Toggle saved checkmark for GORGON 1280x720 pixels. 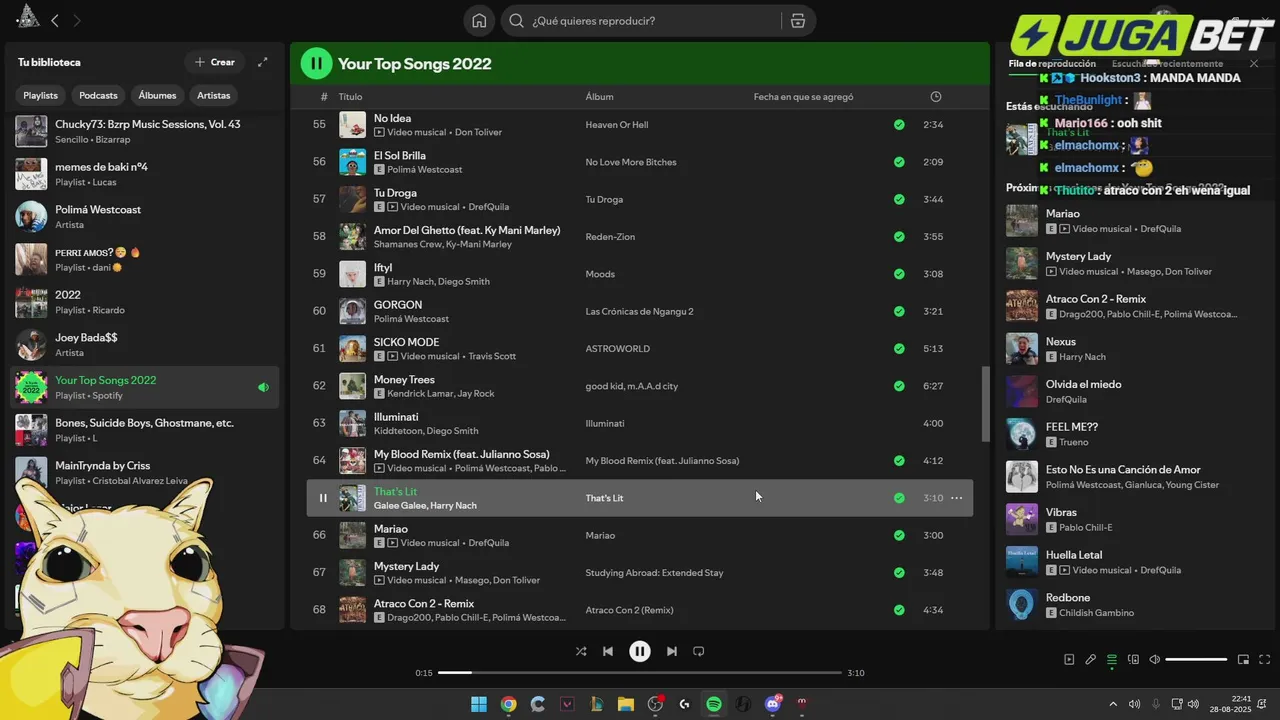tap(899, 311)
